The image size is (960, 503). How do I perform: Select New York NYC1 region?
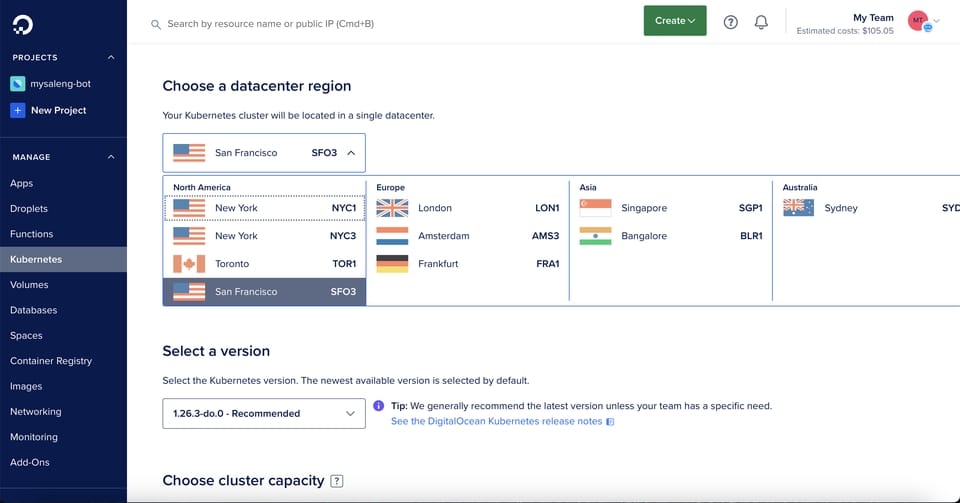click(x=264, y=208)
